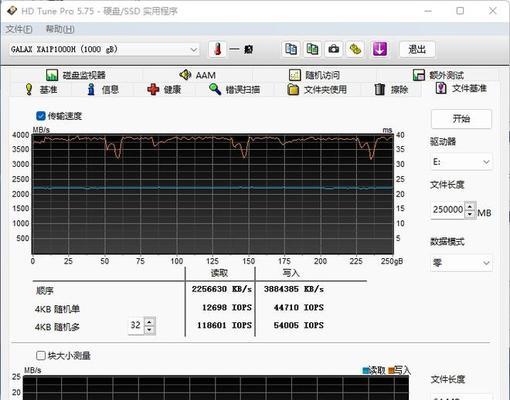
Task: Close the HD Tune Pro window
Action: [493, 11]
